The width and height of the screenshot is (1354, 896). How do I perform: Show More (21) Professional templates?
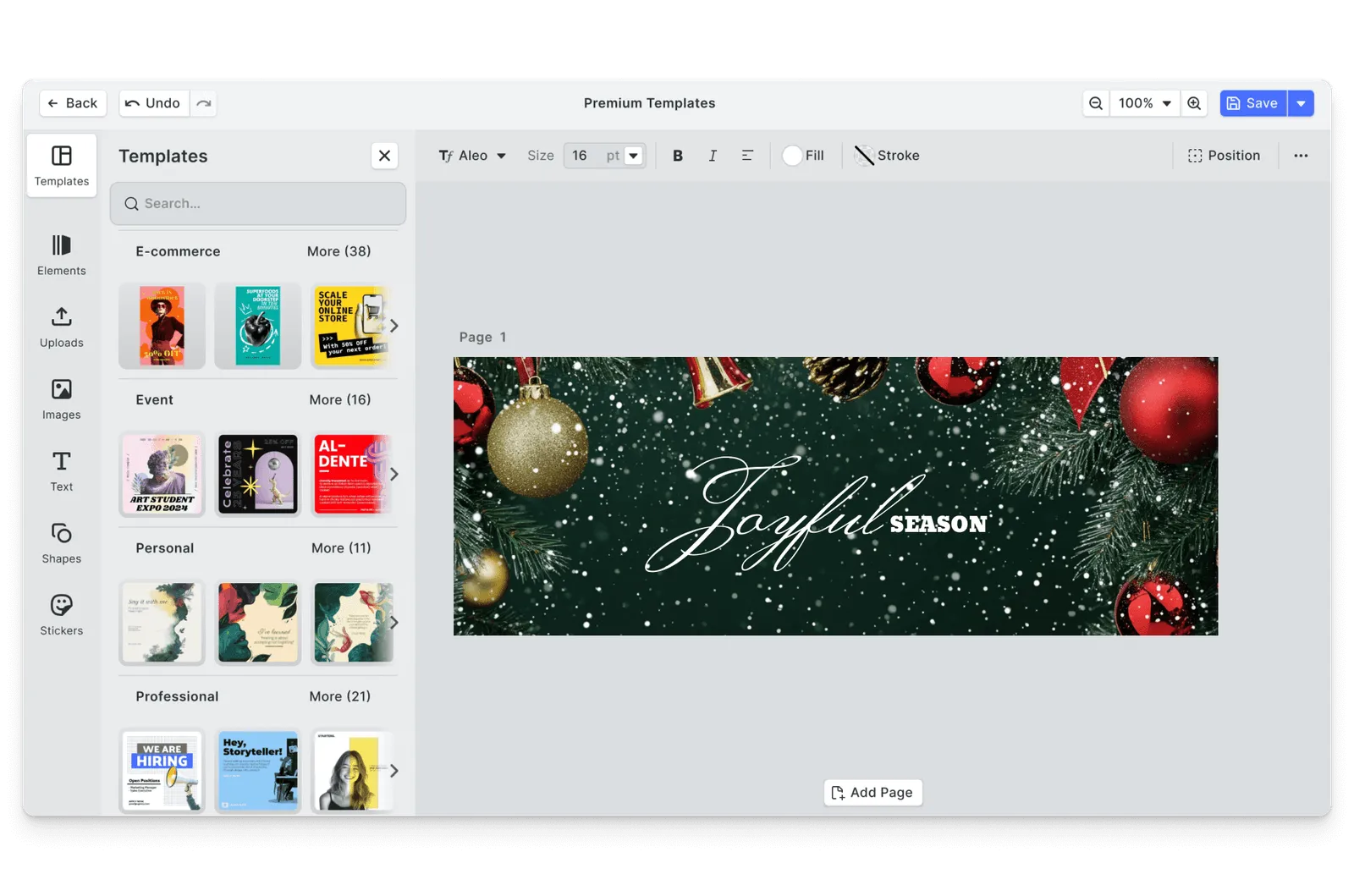(339, 696)
